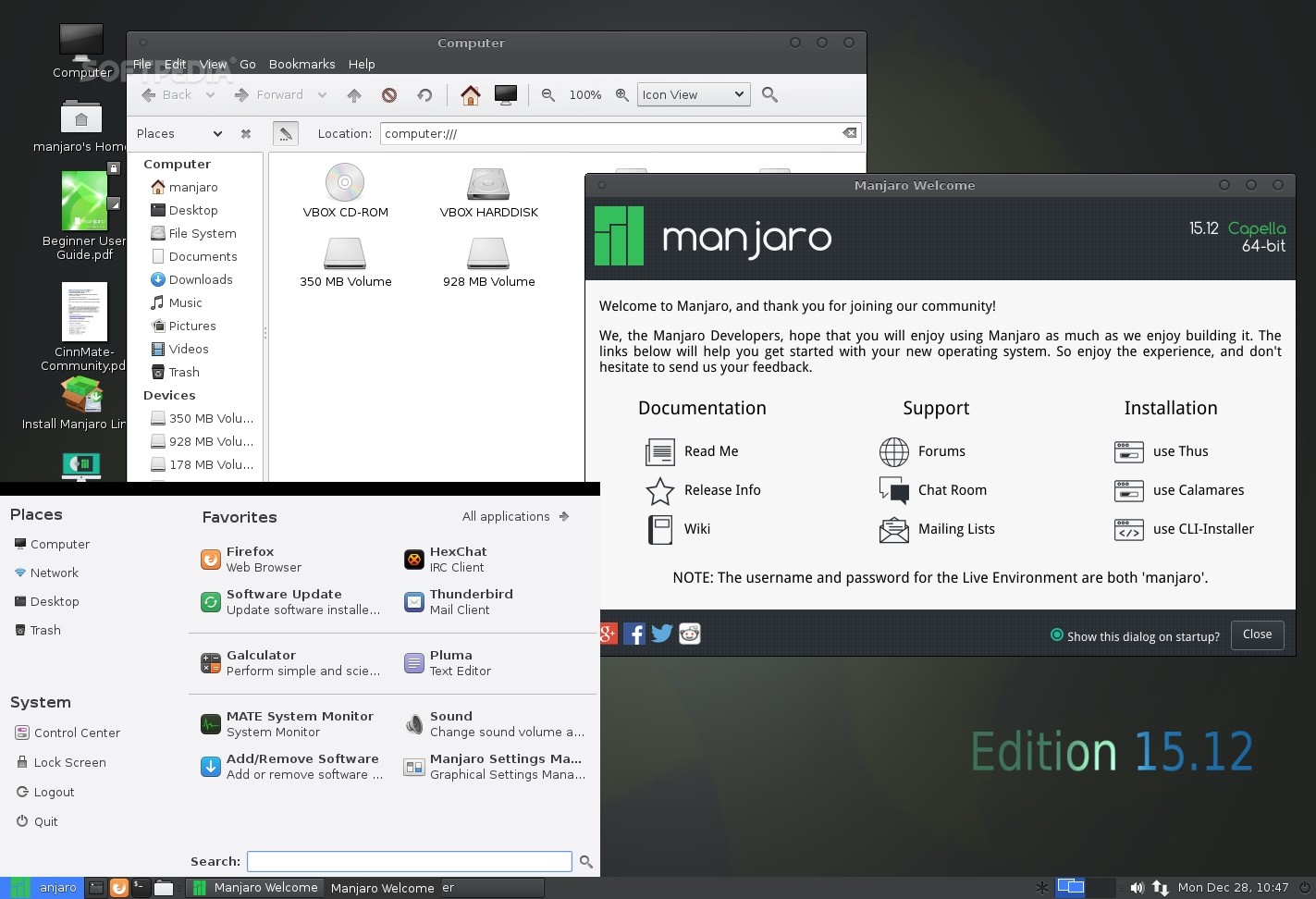1316x899 pixels.
Task: Open the View menu
Action: pos(213,65)
